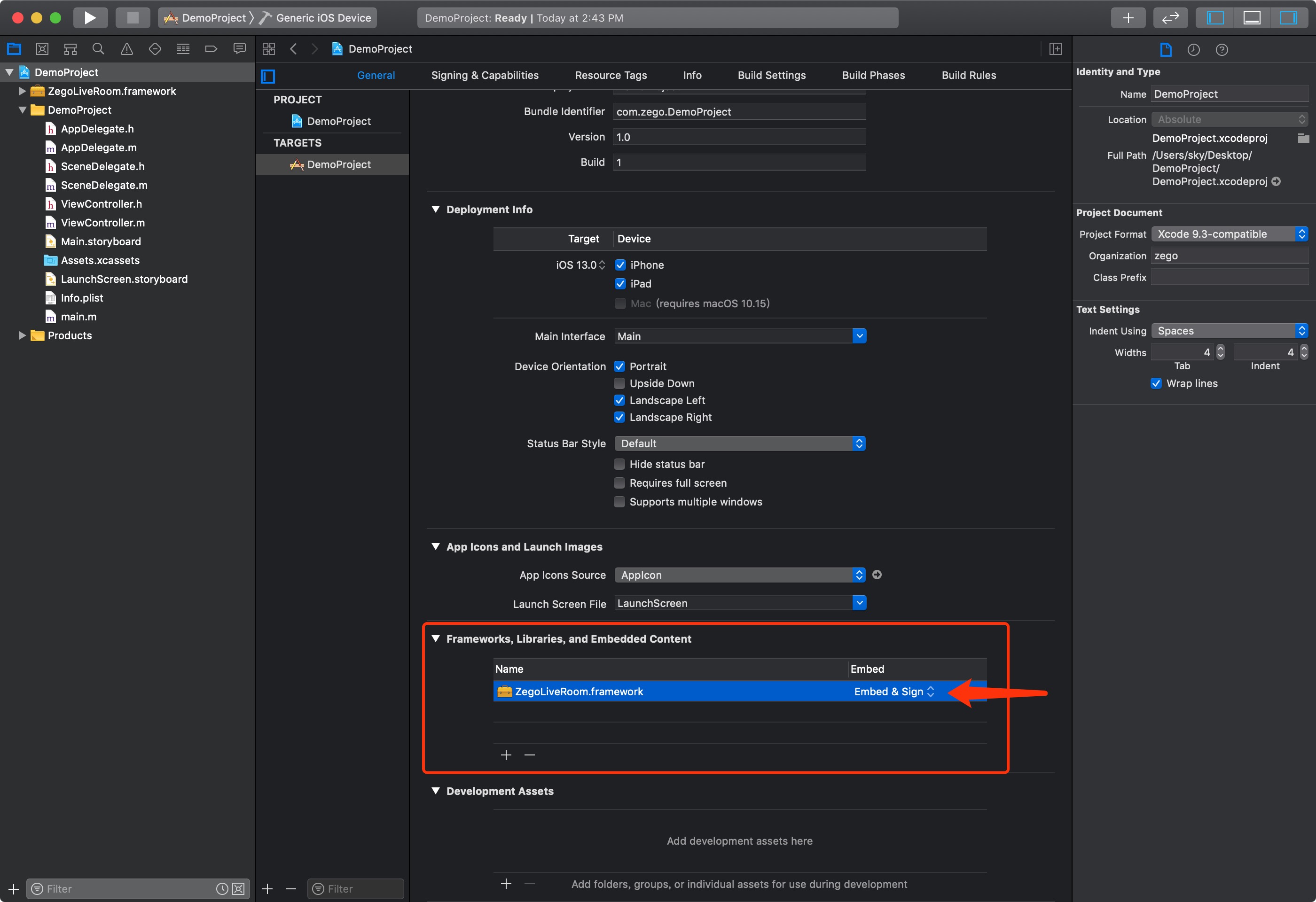This screenshot has height=902, width=1316.
Task: Stop the running build
Action: click(x=133, y=17)
